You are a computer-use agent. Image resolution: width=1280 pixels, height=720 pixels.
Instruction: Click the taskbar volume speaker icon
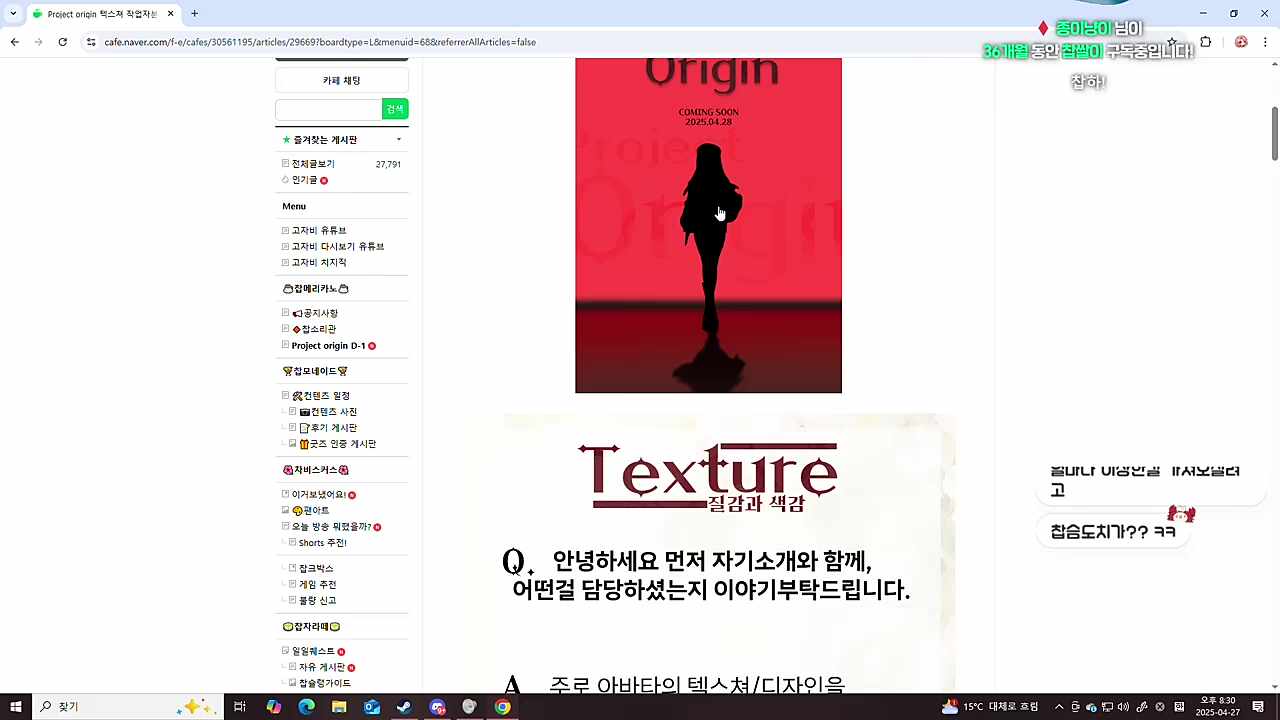tap(1123, 707)
